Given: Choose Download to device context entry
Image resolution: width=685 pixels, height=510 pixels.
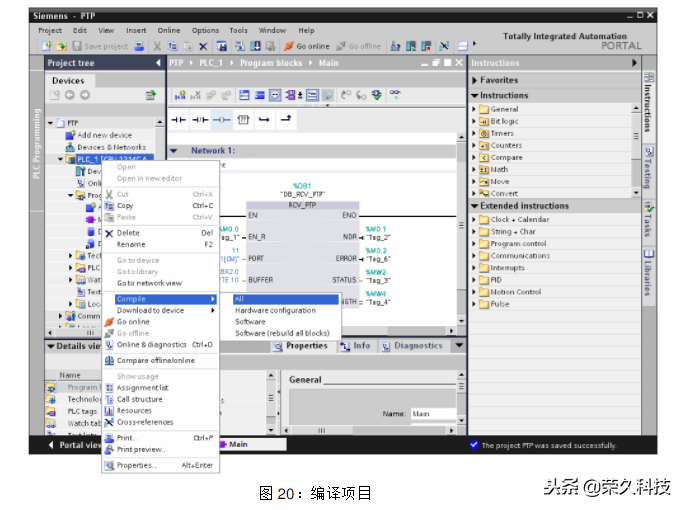Looking at the screenshot, I should coord(160,310).
